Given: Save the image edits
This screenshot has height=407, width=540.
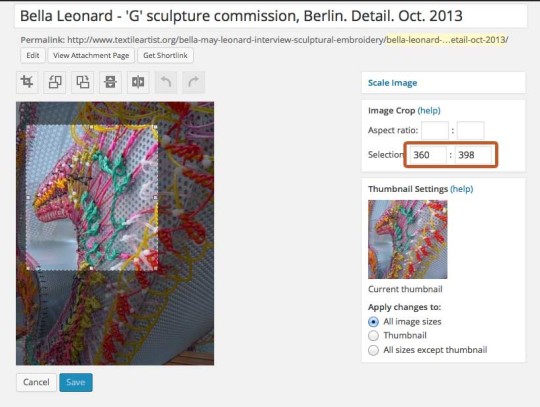Looking at the screenshot, I should tap(76, 382).
